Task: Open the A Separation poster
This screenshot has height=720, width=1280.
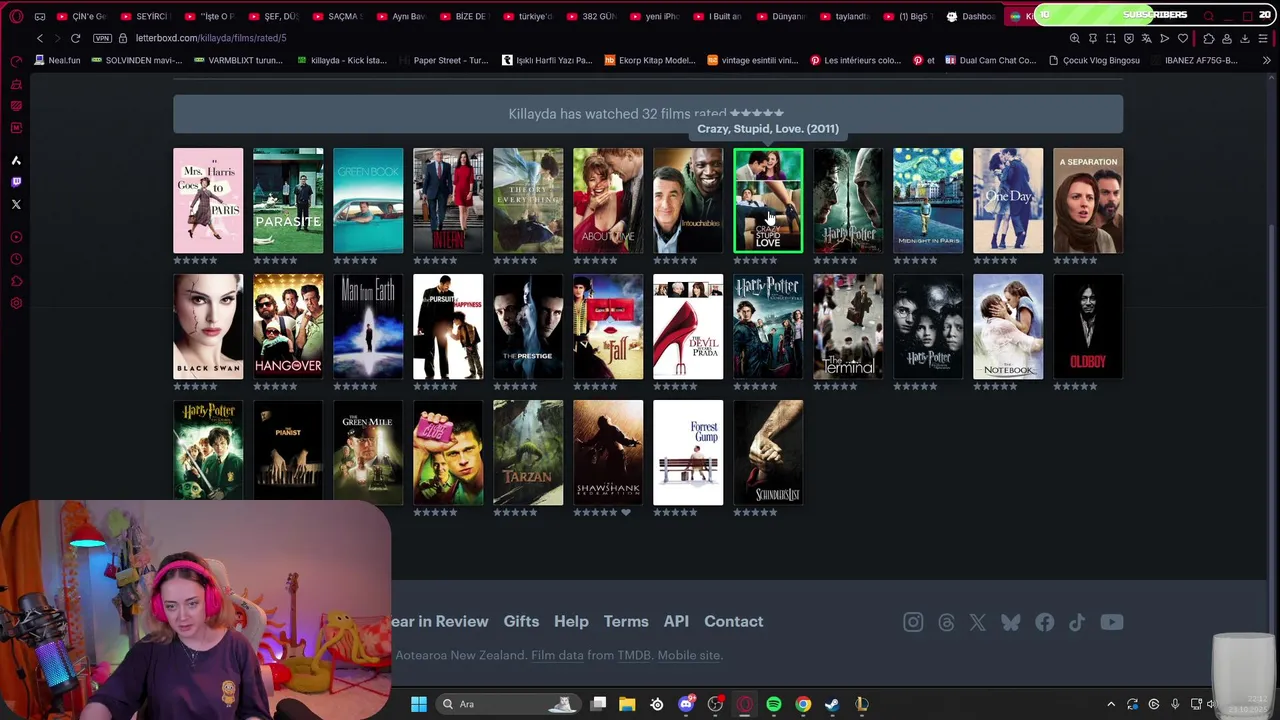Action: (x=1088, y=200)
